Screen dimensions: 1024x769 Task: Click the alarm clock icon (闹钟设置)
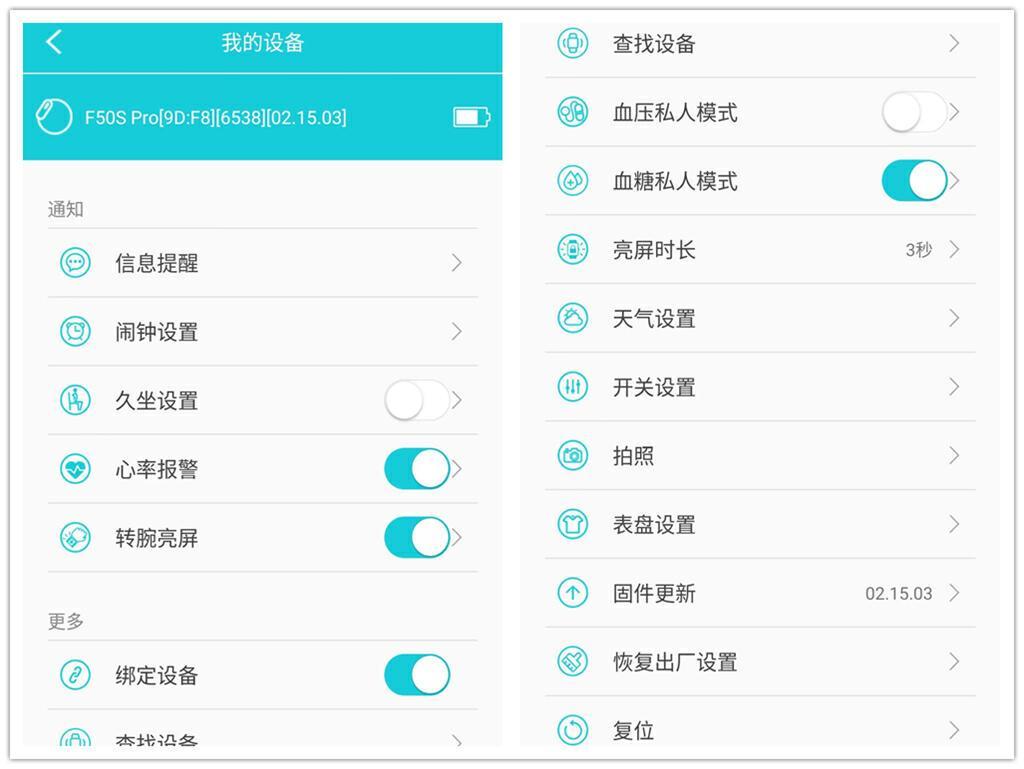point(75,332)
